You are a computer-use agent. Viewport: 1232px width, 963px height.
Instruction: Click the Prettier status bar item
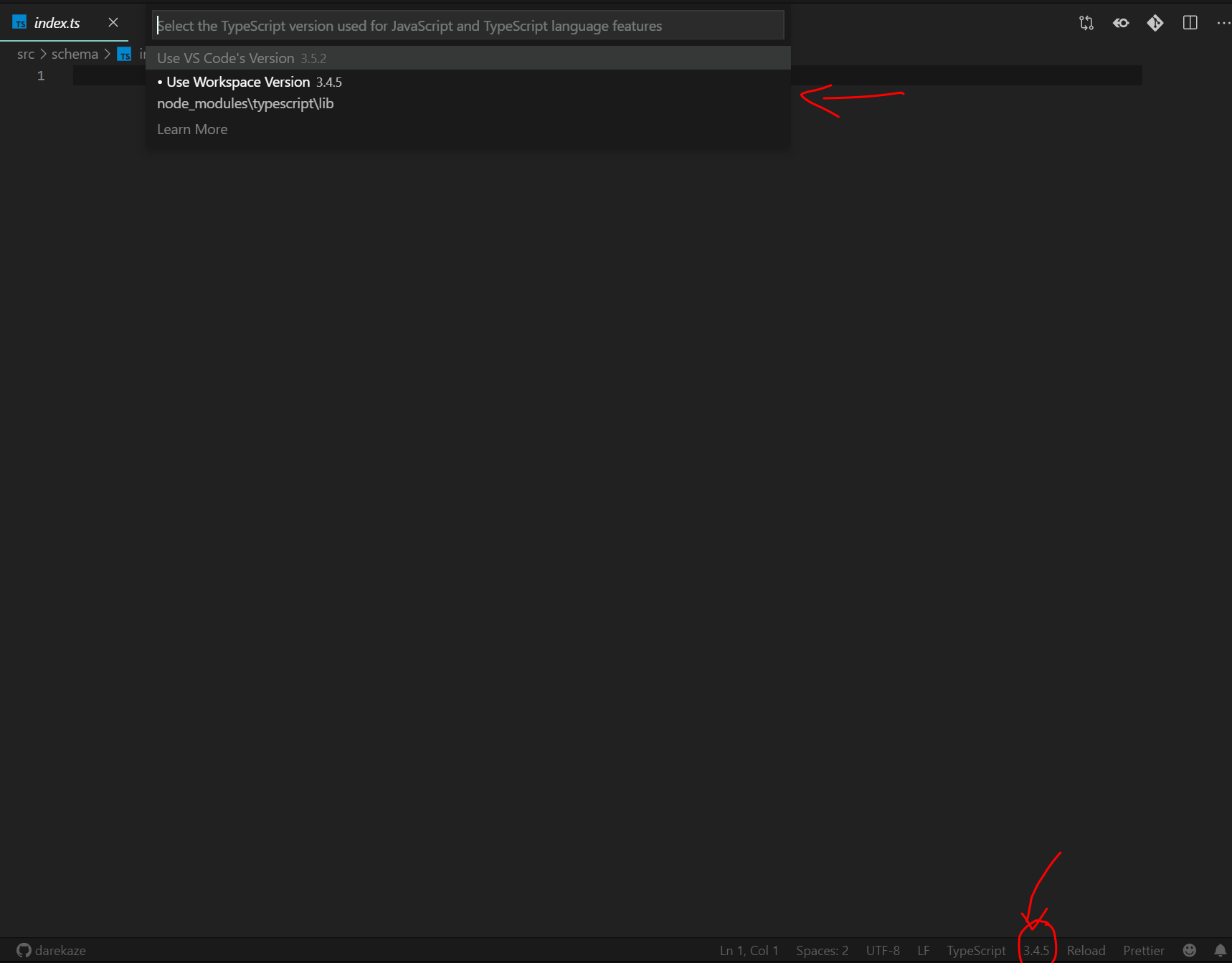point(1144,950)
